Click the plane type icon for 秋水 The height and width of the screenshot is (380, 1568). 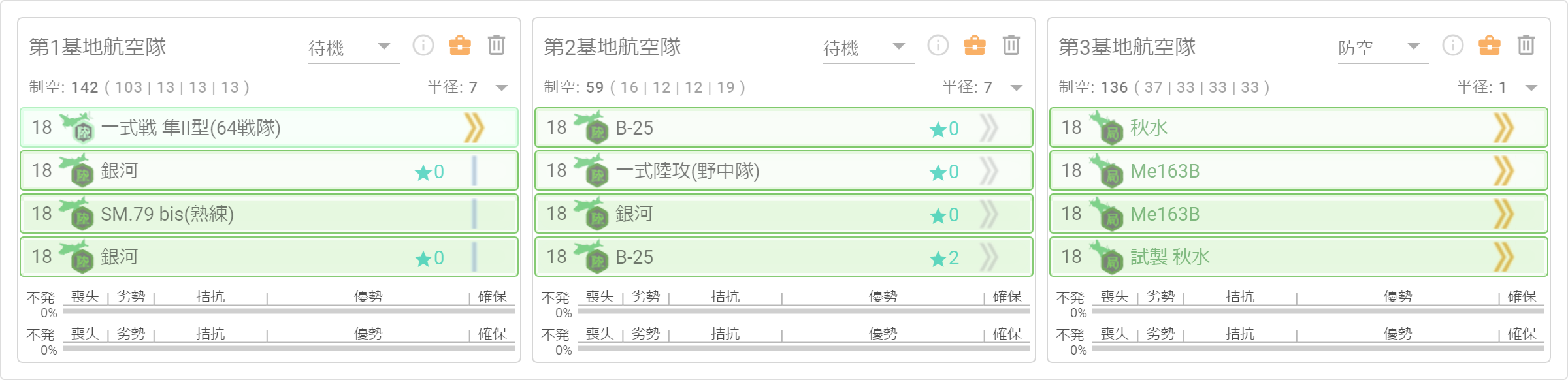(x=1106, y=127)
